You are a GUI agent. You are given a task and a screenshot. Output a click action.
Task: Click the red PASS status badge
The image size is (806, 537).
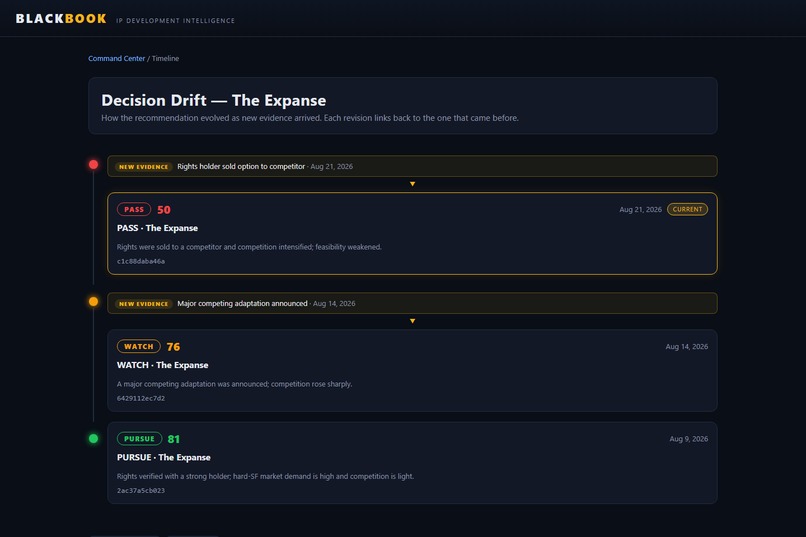pyautogui.click(x=134, y=210)
